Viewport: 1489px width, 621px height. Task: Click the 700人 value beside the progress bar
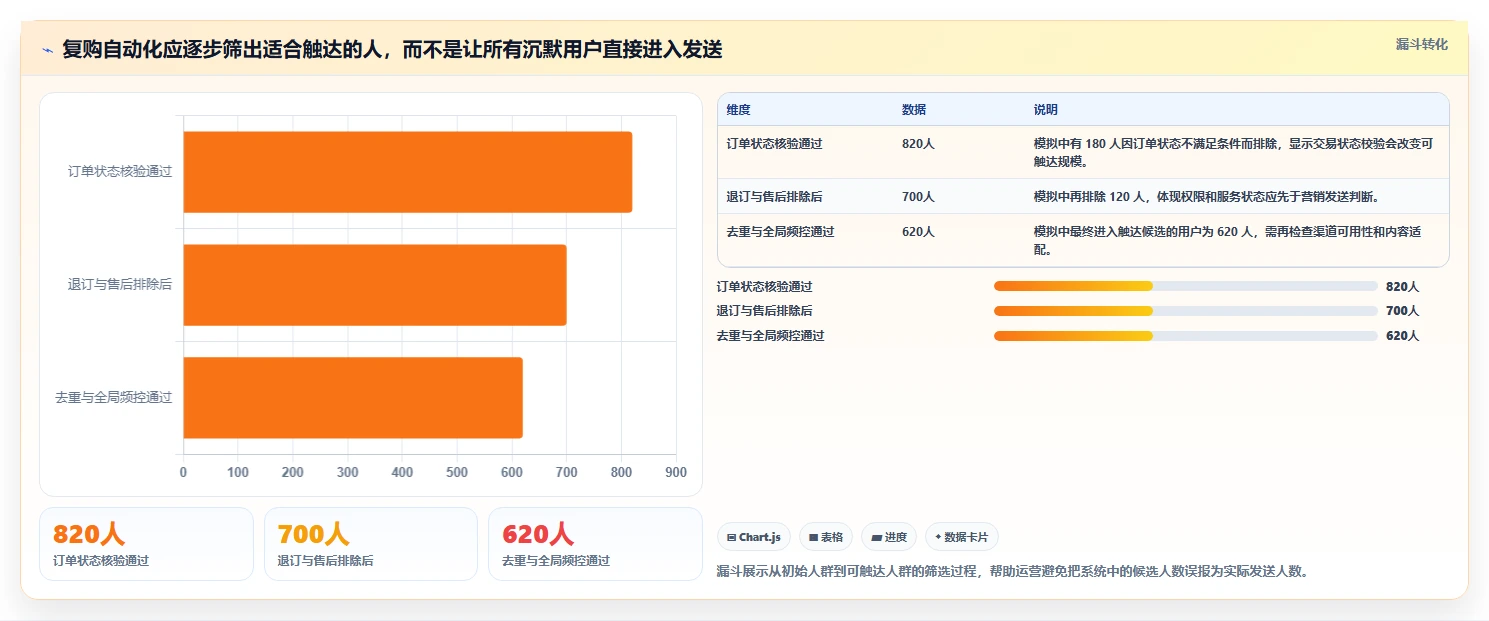pos(1402,311)
